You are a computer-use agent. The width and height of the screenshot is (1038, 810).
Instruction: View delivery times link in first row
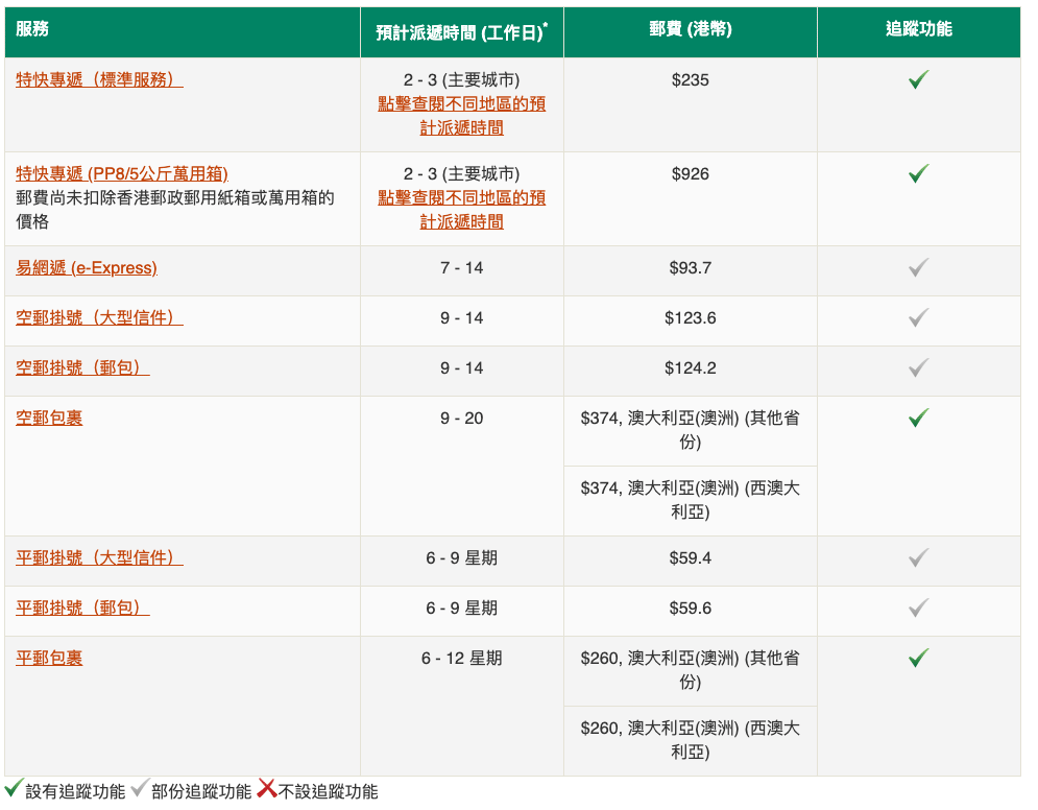coord(461,116)
